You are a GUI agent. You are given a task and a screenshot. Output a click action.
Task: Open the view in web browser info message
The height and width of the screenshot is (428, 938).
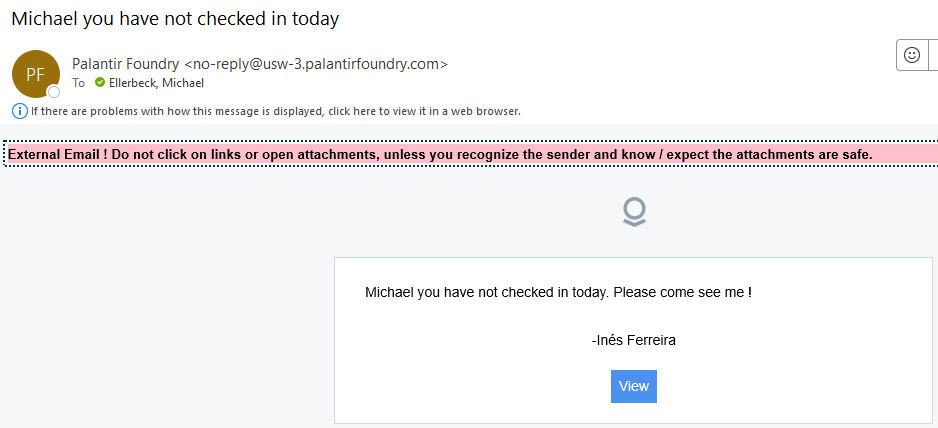[x=276, y=111]
